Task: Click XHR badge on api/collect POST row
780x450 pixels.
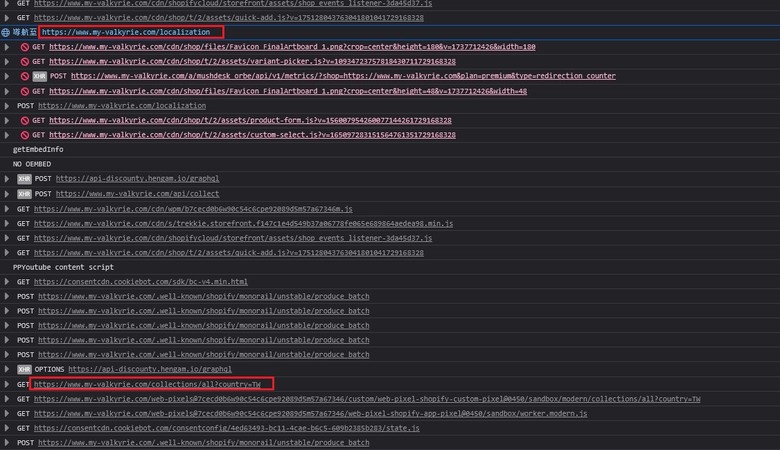Action: pyautogui.click(x=24, y=194)
